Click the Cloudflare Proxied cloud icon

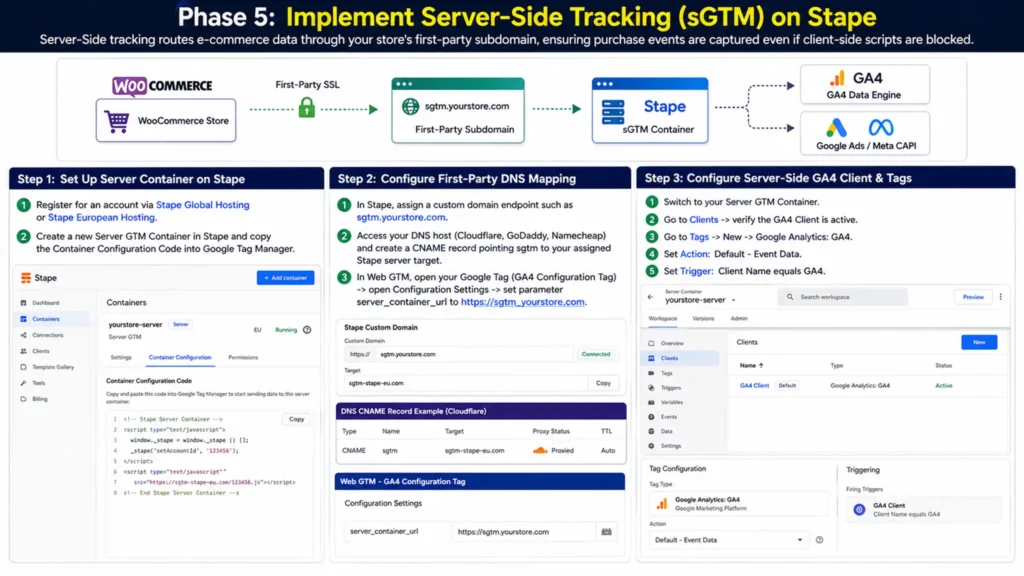[540, 451]
